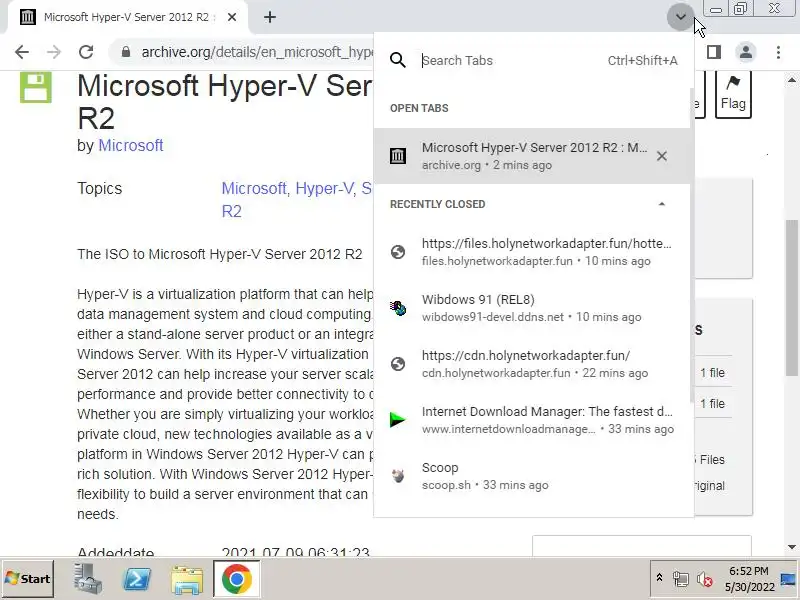The width and height of the screenshot is (800, 600).
Task: Open the Chrome profile avatar
Action: 745,52
